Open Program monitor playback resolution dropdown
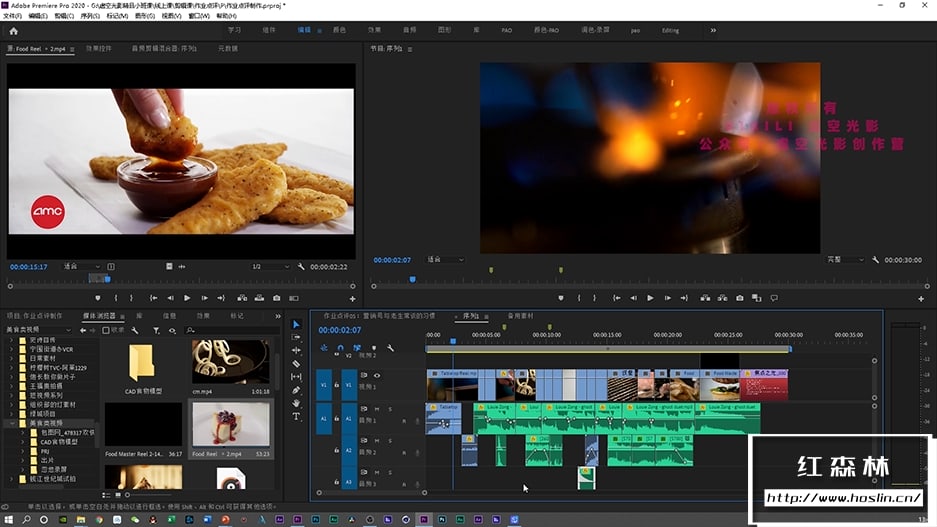Screen dimensions: 937x527 tap(846, 260)
